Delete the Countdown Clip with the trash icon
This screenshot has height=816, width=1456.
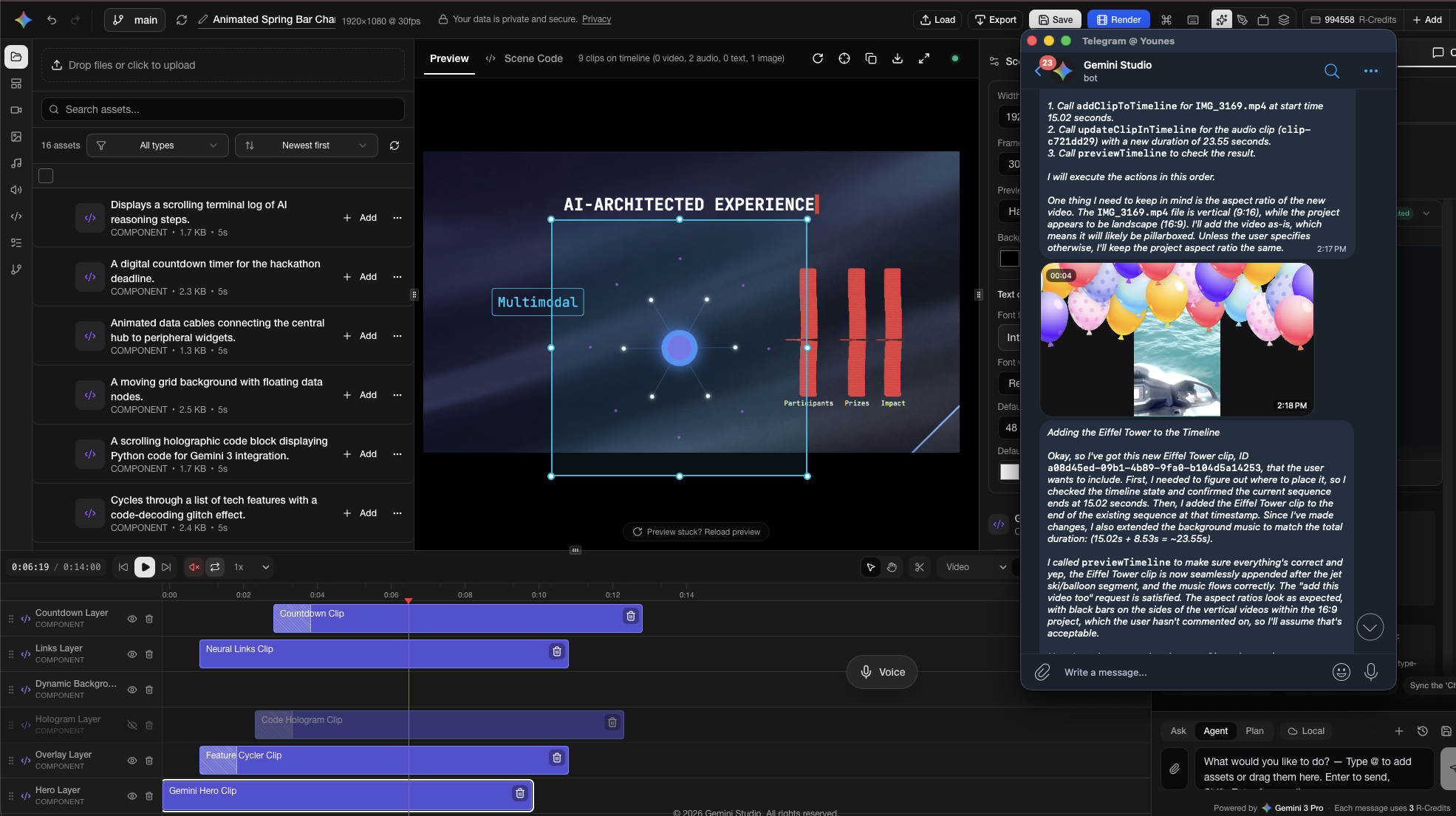point(630,616)
